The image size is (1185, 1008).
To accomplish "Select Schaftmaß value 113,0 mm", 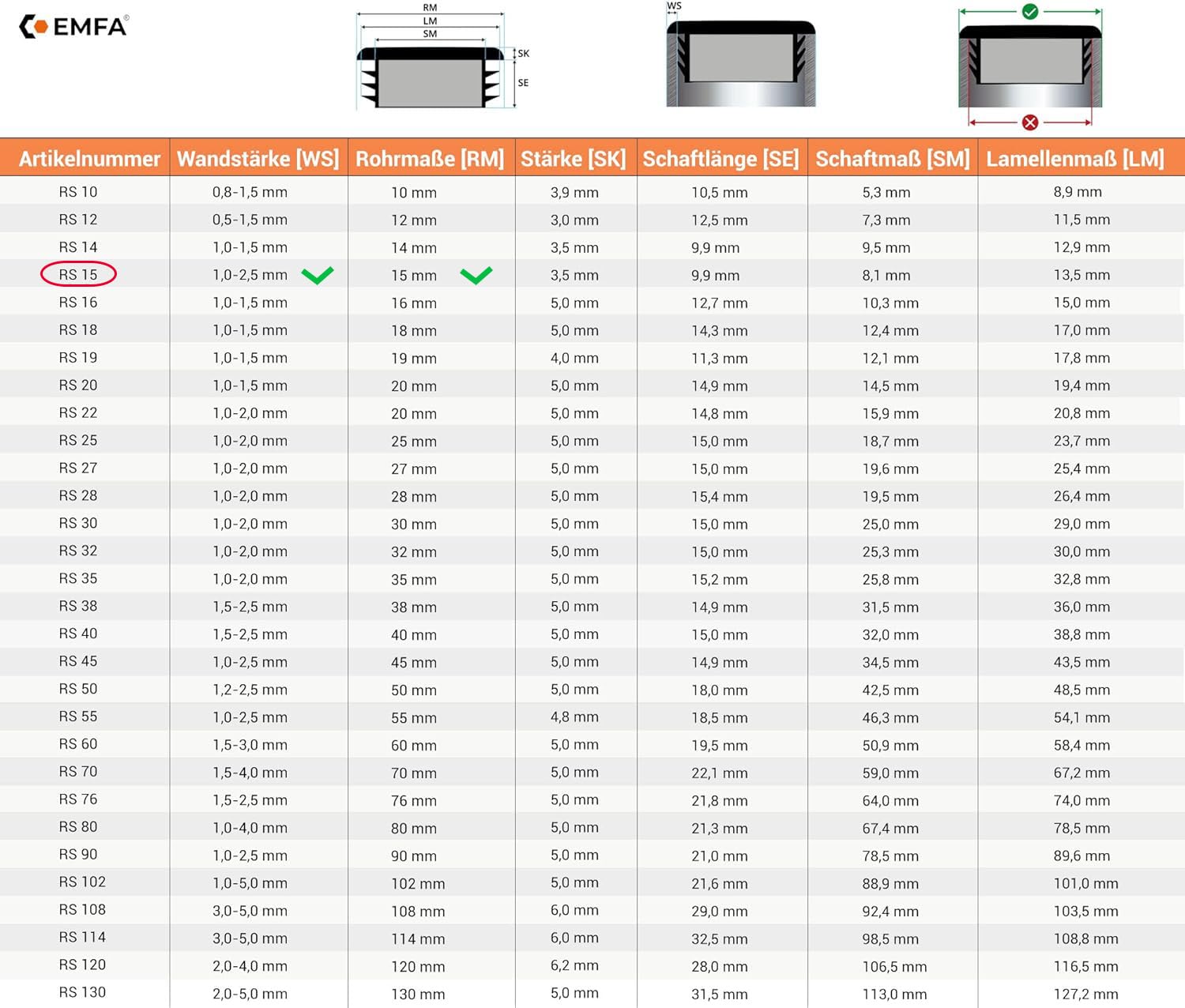I will 894,994.
